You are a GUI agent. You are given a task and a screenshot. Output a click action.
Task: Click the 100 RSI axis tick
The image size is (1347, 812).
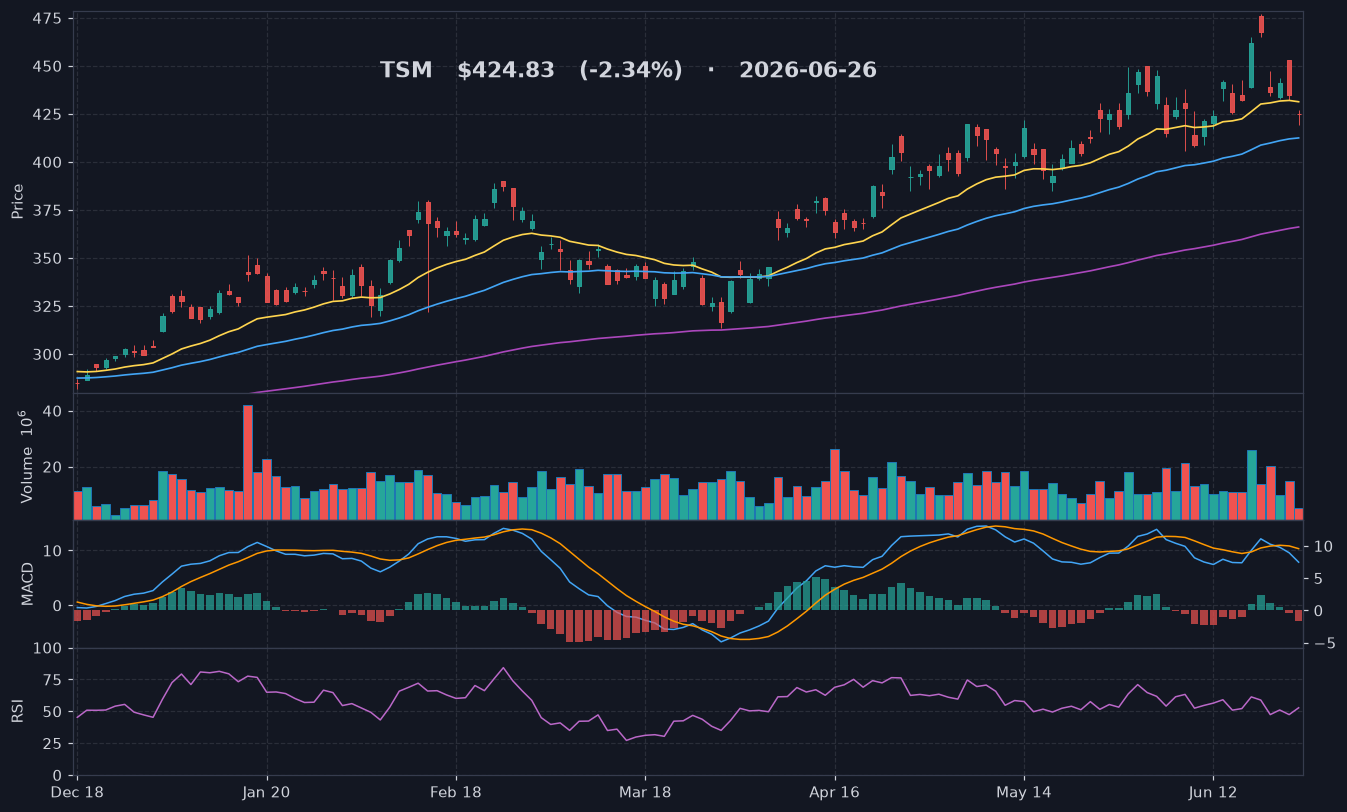[x=48, y=649]
